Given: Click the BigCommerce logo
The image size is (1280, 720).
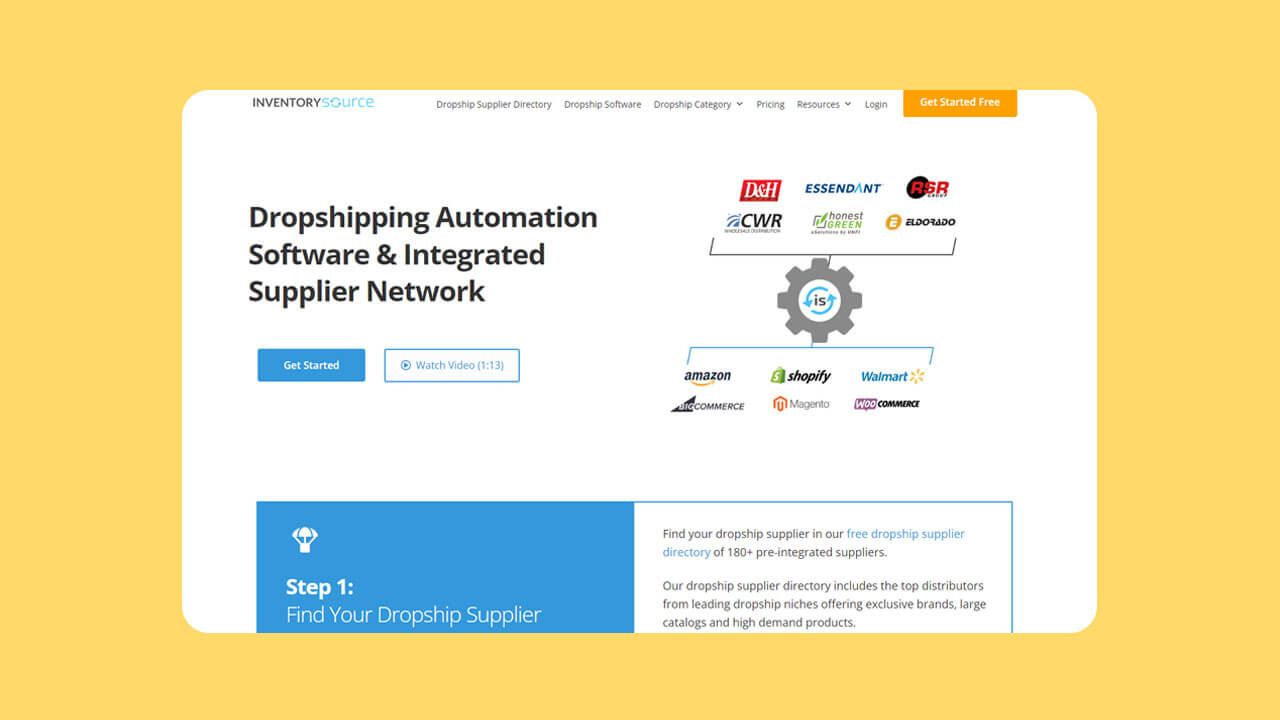Looking at the screenshot, I should point(707,404).
